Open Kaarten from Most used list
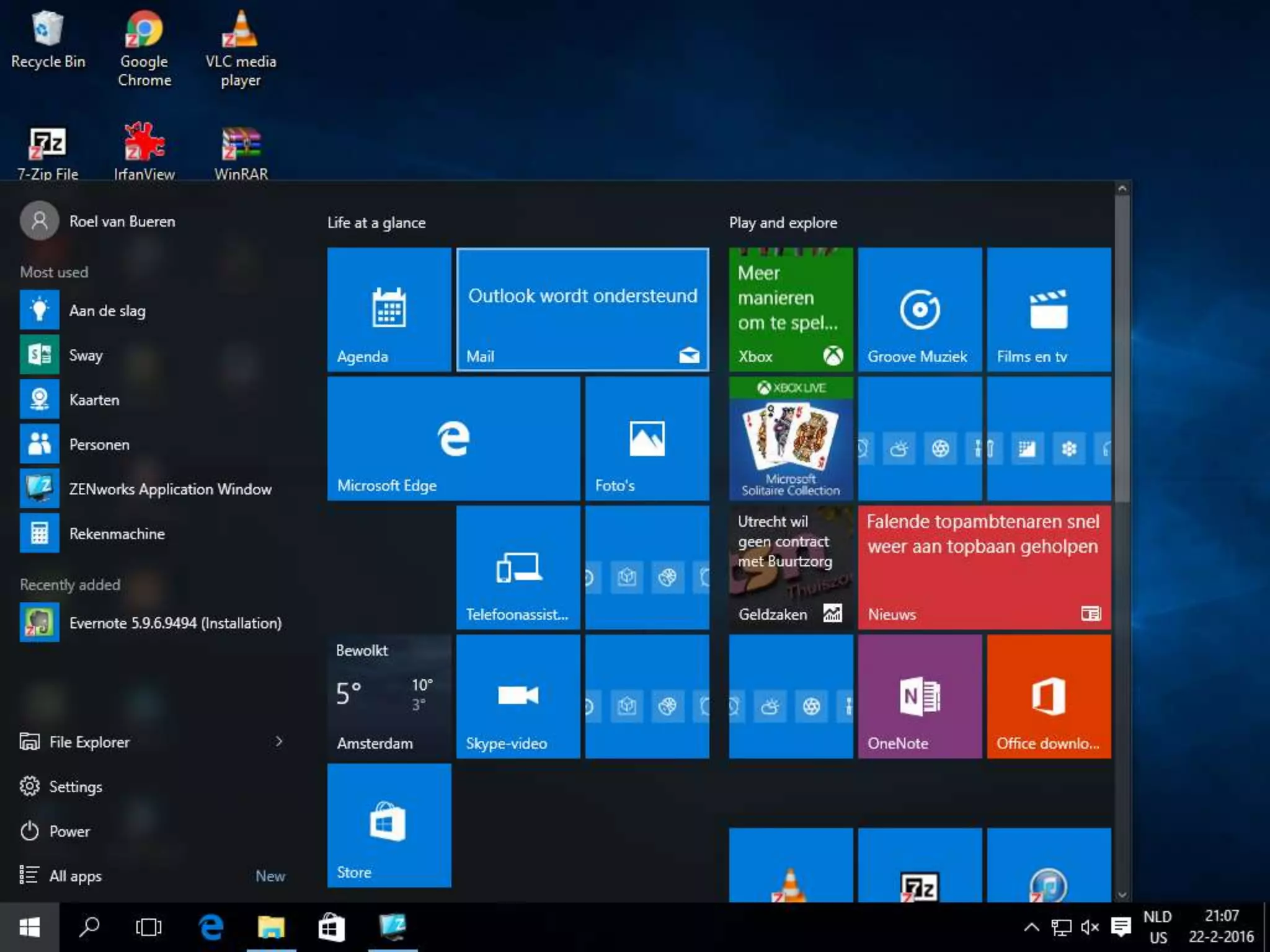 tap(155, 399)
